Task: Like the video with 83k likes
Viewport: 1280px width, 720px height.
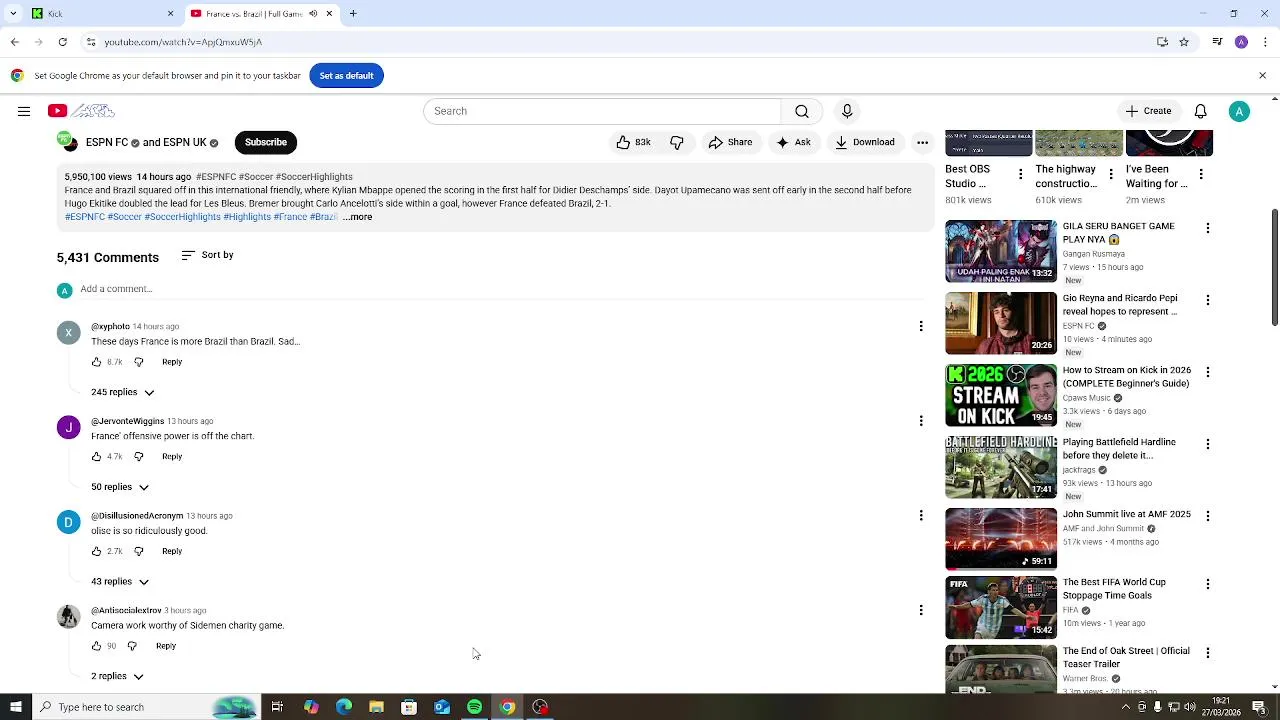Action: 633,142
